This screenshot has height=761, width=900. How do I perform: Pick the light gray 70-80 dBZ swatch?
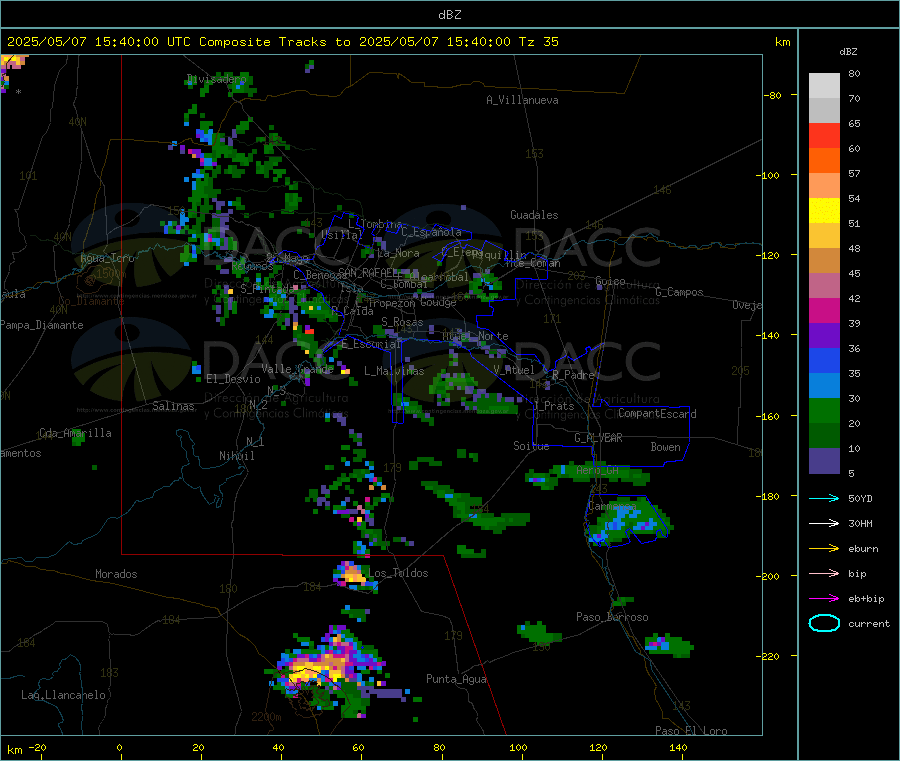[x=824, y=86]
